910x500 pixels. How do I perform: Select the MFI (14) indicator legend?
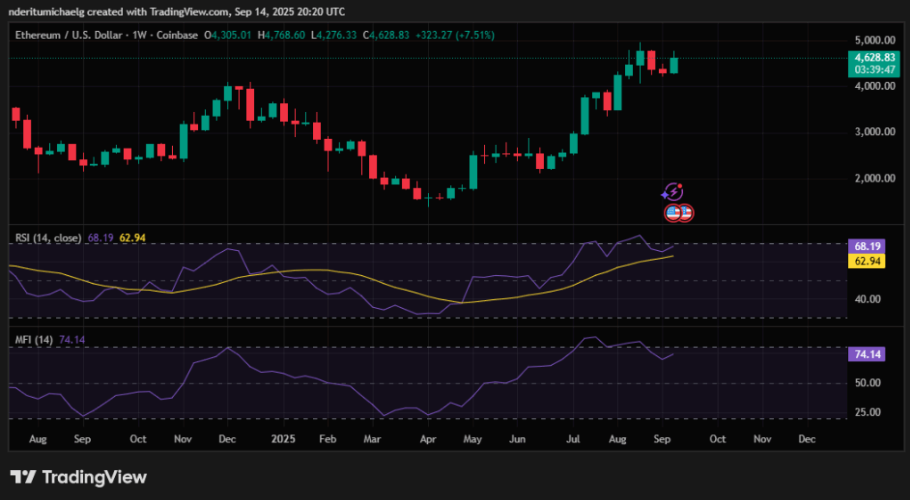click(x=33, y=341)
